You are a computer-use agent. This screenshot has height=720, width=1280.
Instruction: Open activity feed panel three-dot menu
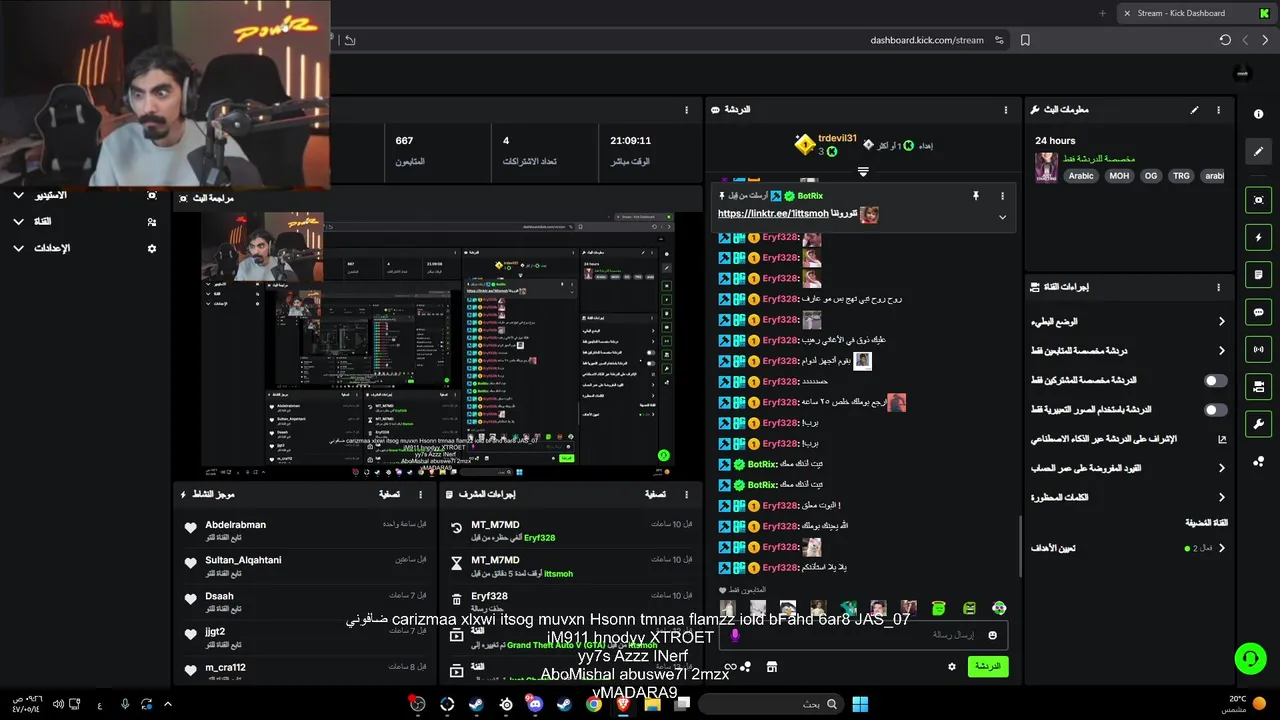[x=420, y=494]
